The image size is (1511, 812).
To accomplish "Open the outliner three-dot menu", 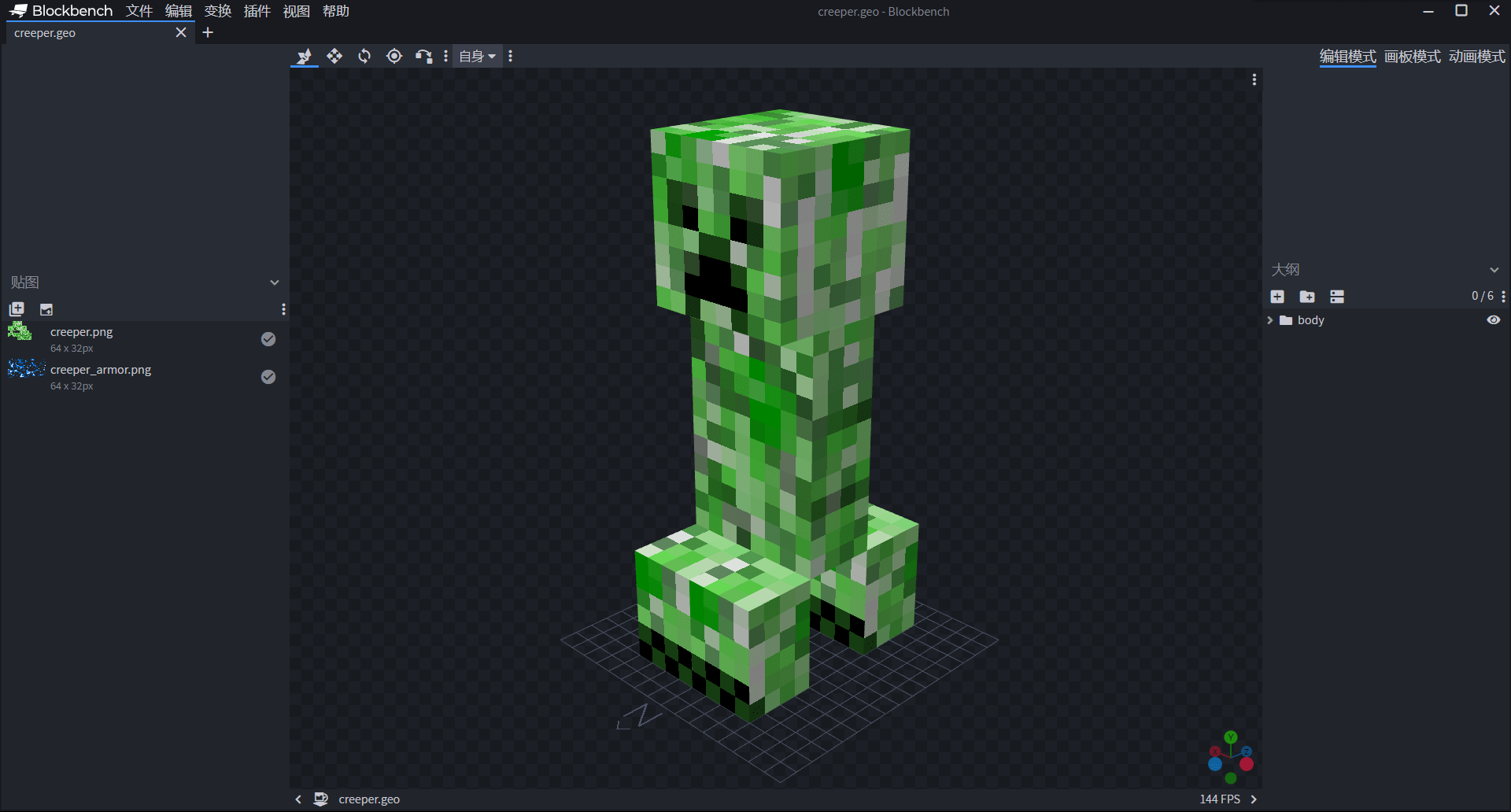I will click(x=1503, y=297).
